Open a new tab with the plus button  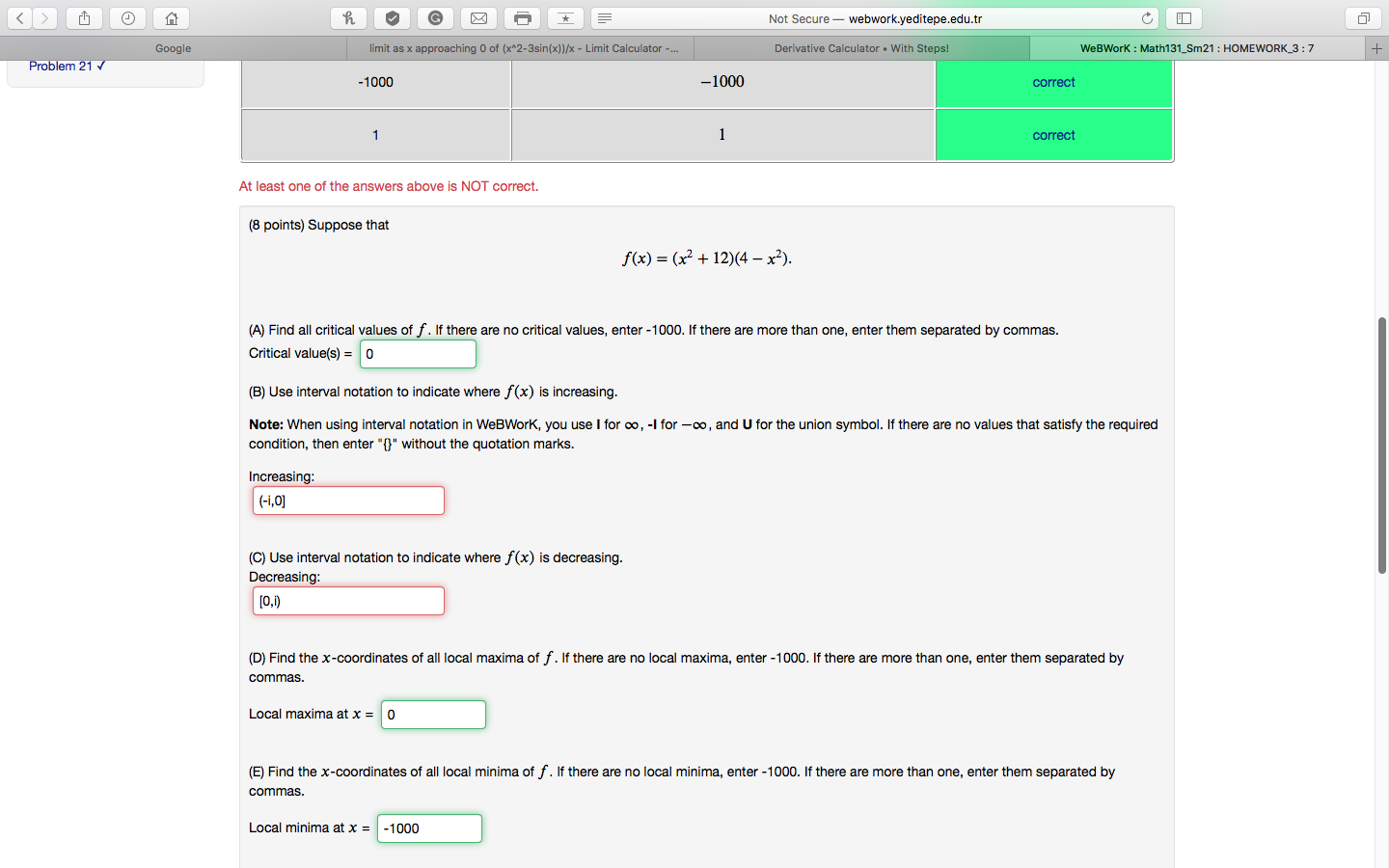[x=1376, y=46]
